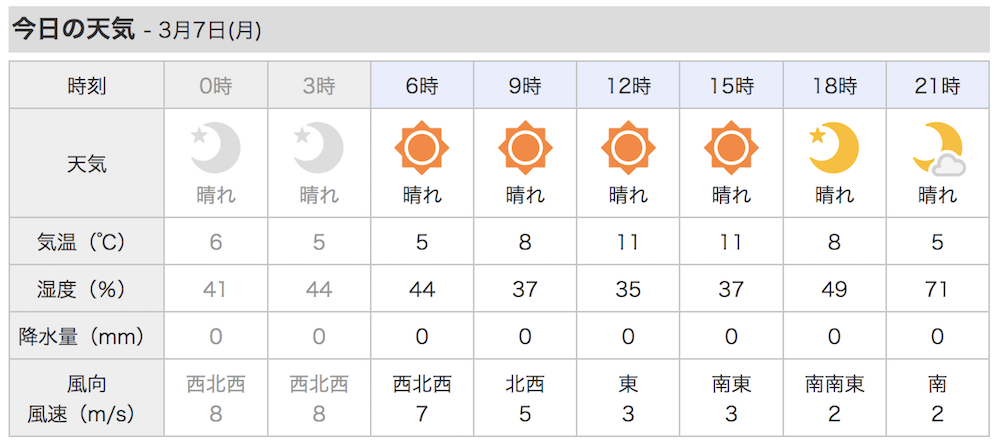
Task: Click the 今日の天気 heading
Action: point(73,30)
